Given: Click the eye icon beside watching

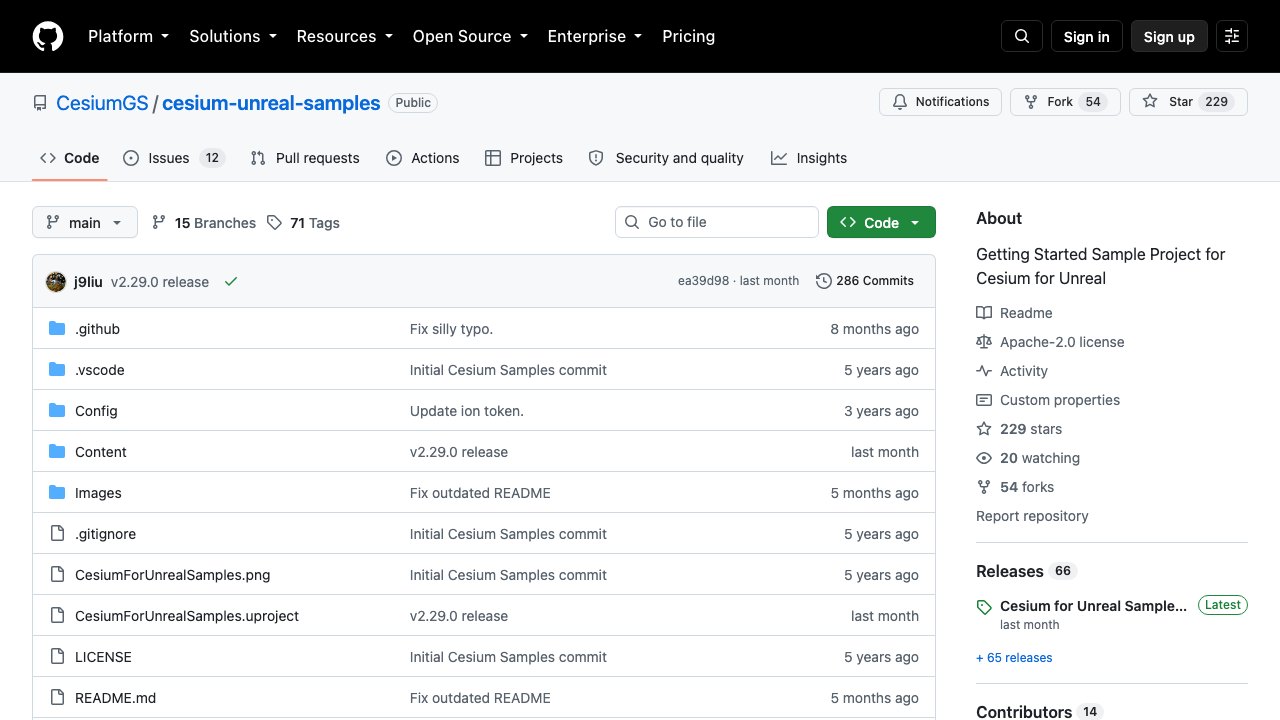Looking at the screenshot, I should coord(984,458).
